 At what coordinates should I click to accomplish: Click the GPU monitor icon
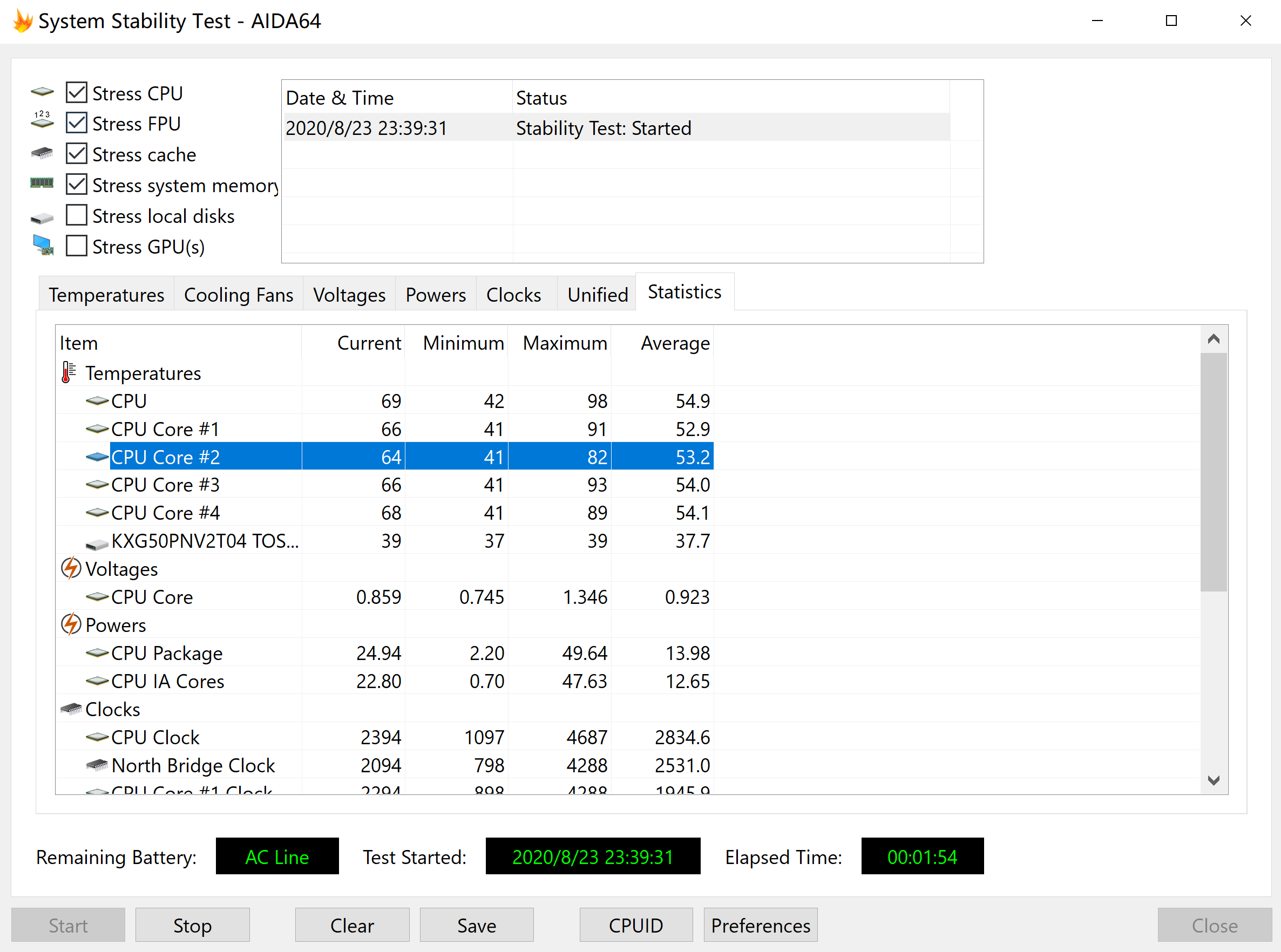click(x=43, y=245)
